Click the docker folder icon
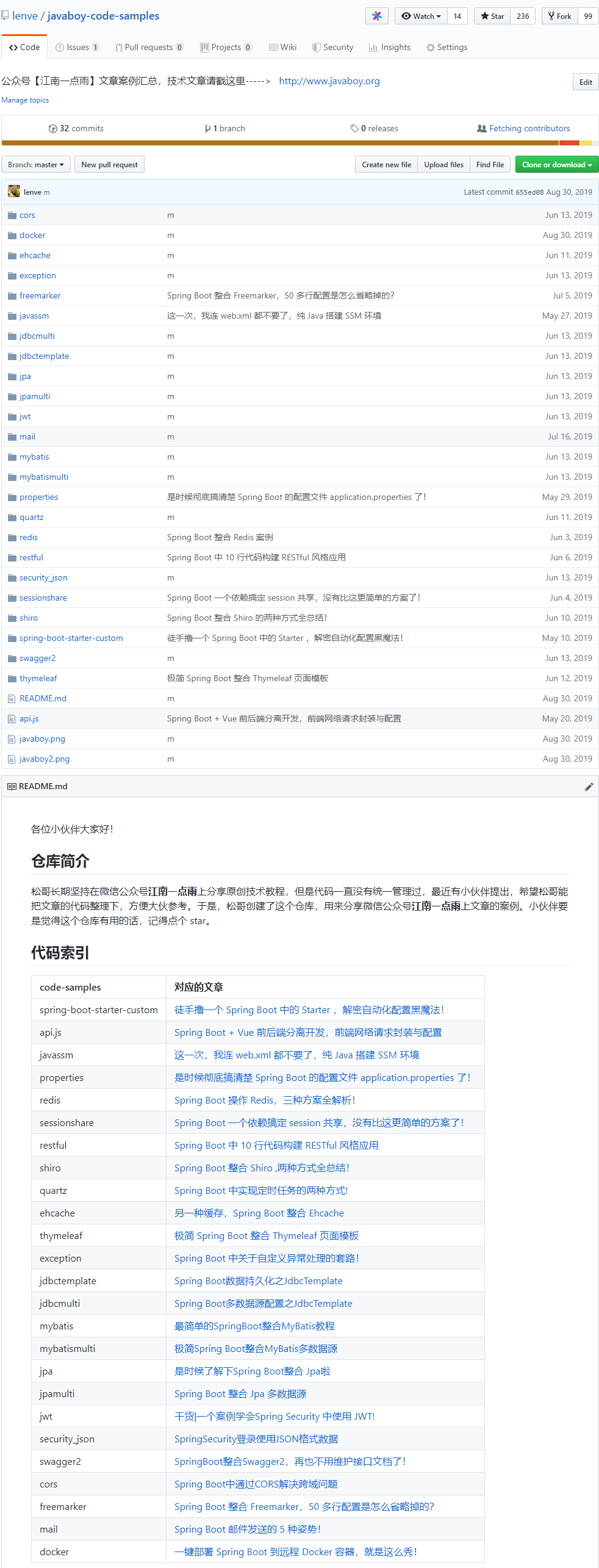Image resolution: width=599 pixels, height=1568 pixels. (x=12, y=236)
